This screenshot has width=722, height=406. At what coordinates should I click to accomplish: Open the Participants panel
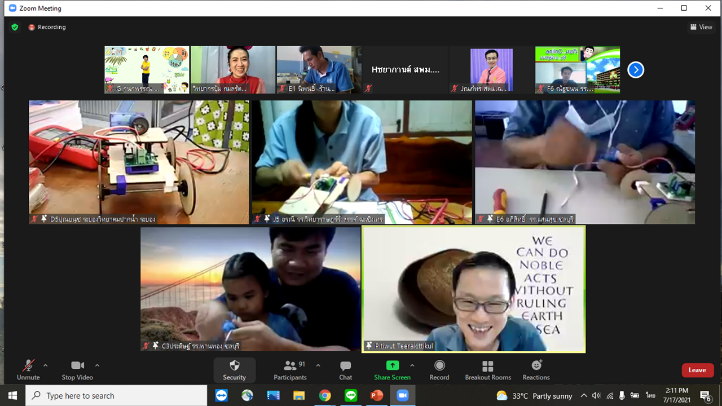coord(289,368)
